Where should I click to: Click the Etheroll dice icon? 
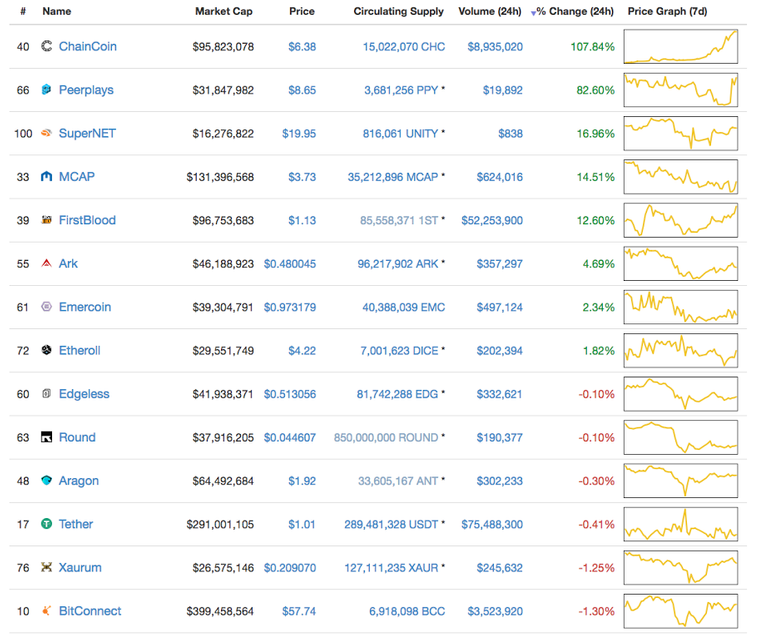pyautogui.click(x=47, y=350)
